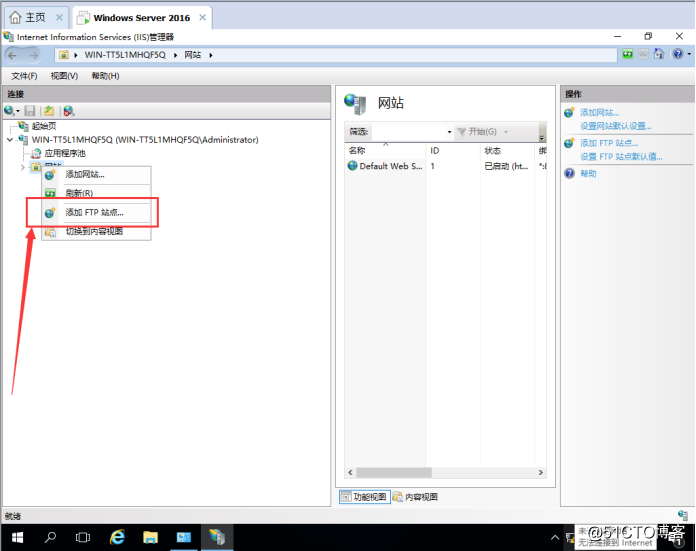Switch to the Content View tab

tap(416, 497)
